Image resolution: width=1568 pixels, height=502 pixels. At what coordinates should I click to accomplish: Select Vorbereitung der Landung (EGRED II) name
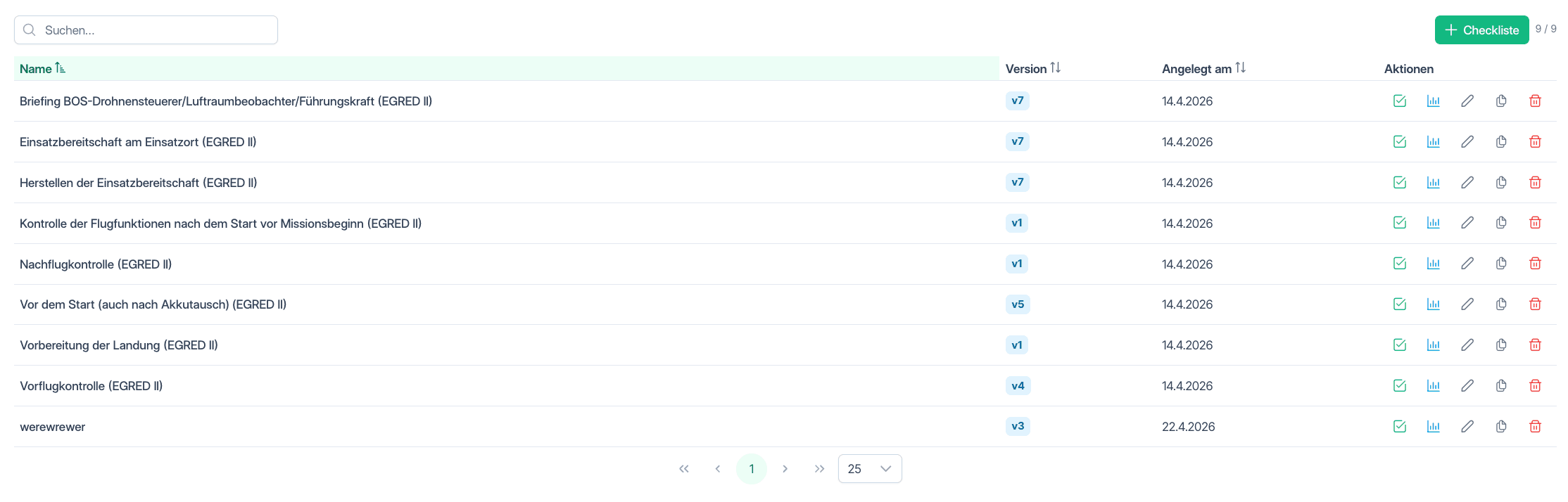click(119, 345)
